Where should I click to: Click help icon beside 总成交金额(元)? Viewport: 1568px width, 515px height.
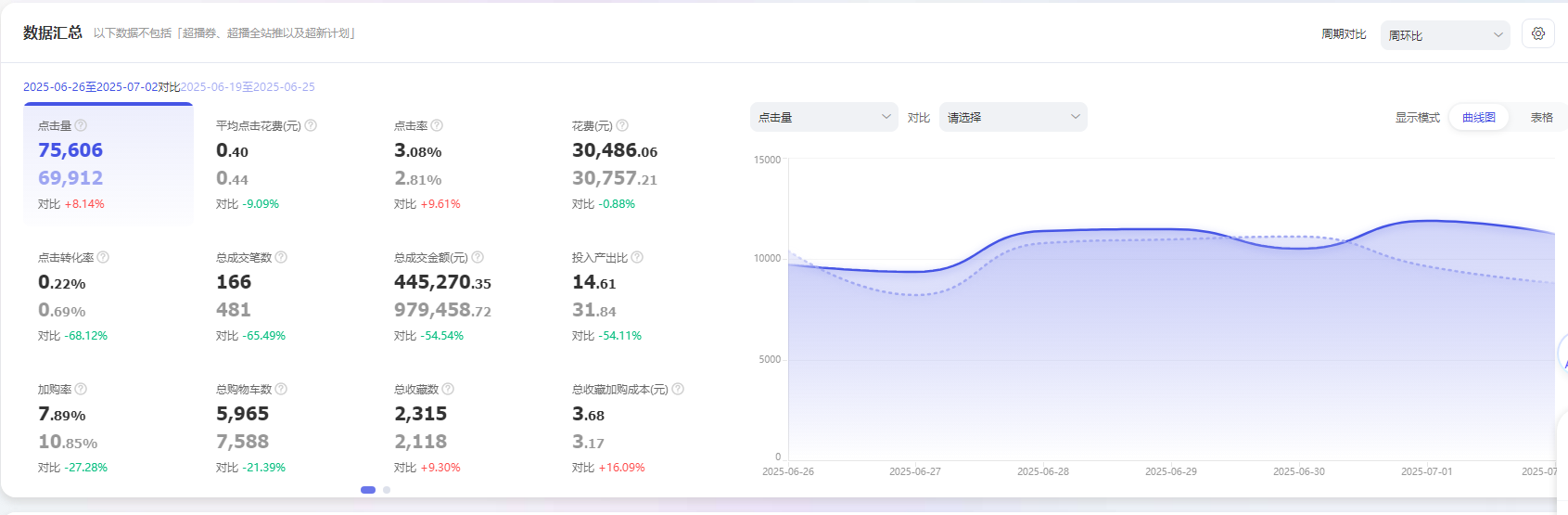coord(478,257)
